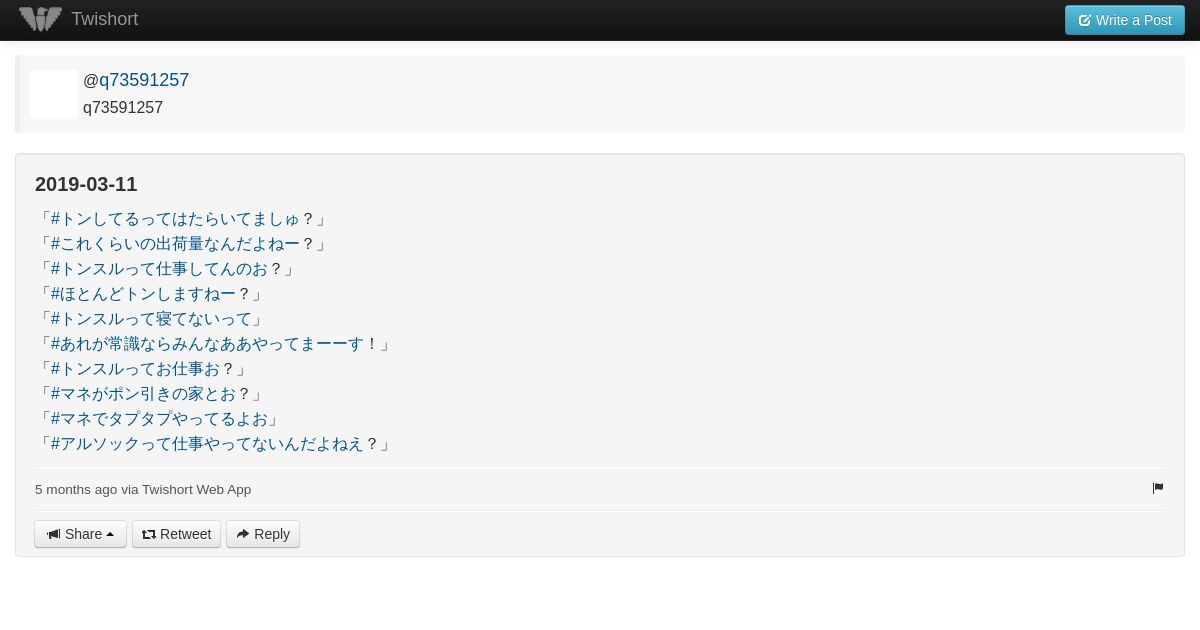The width and height of the screenshot is (1200, 630).
Task: Open the q73591257 profile link
Action: tap(144, 80)
